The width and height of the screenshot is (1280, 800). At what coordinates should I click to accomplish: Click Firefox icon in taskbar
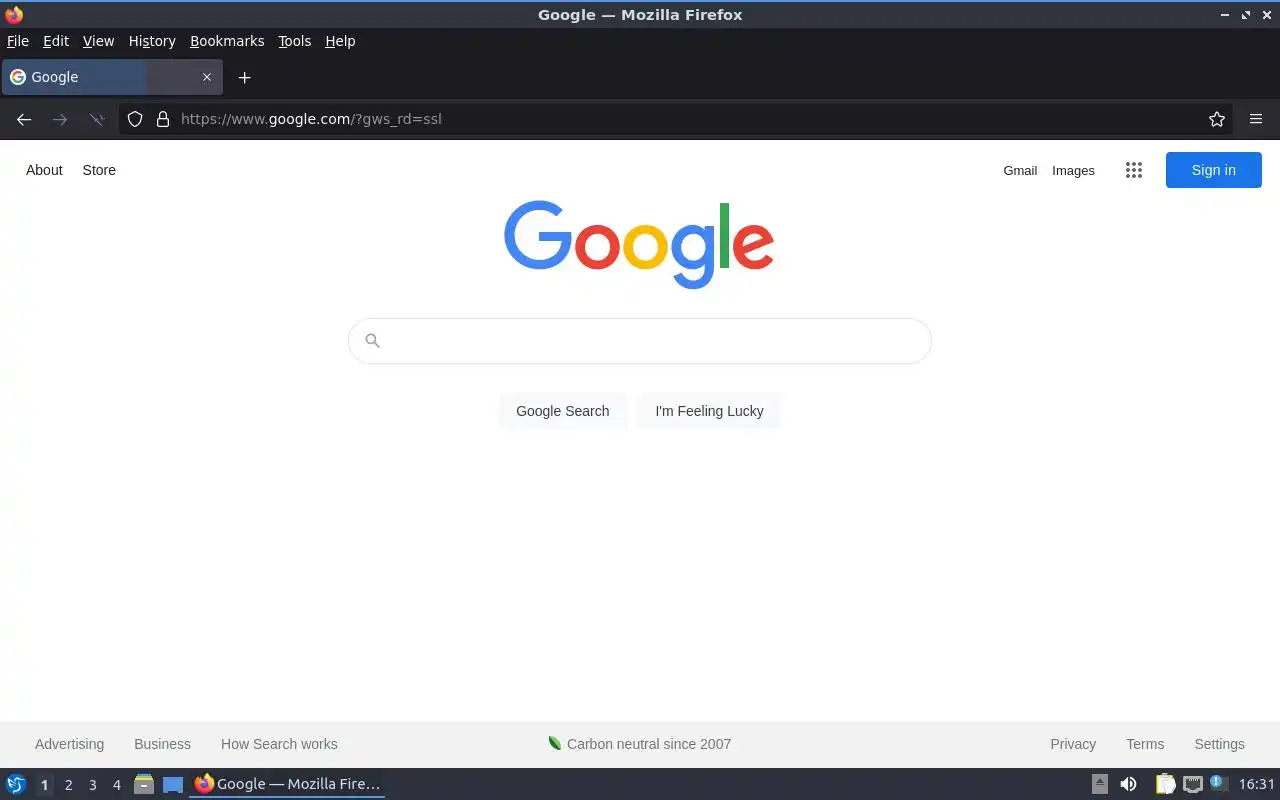click(x=204, y=784)
